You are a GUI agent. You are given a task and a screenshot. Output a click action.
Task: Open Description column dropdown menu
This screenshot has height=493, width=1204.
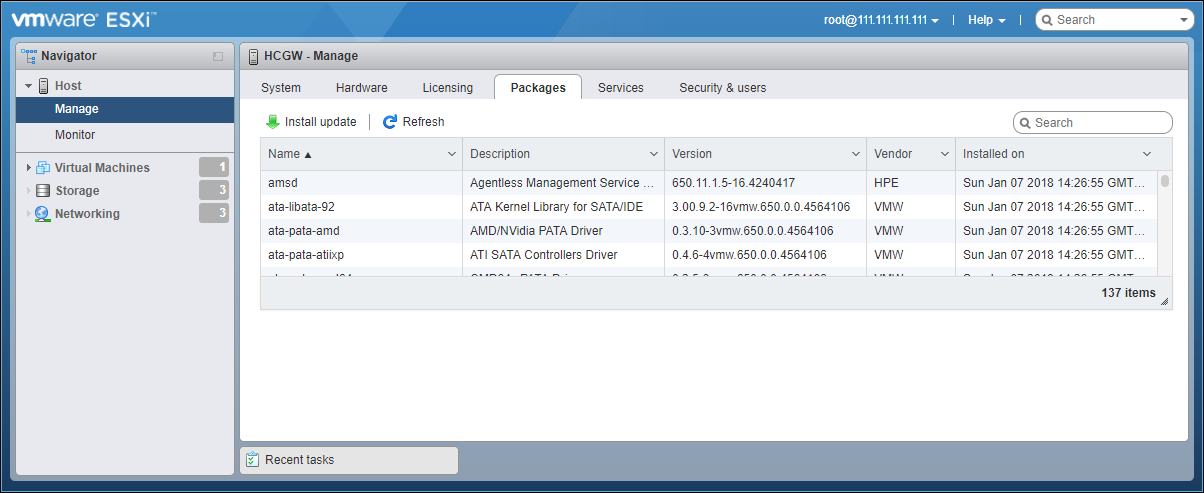click(653, 154)
